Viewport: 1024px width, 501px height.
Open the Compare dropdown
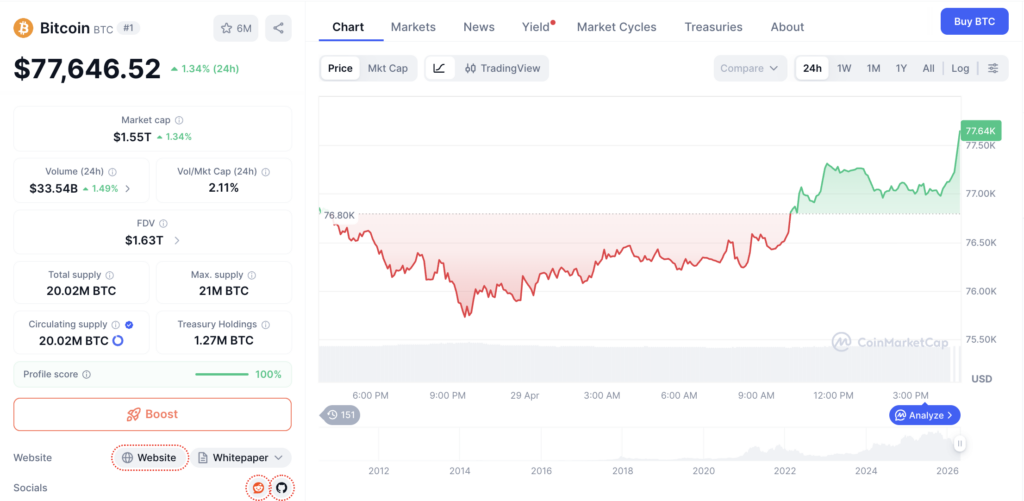[x=750, y=68]
